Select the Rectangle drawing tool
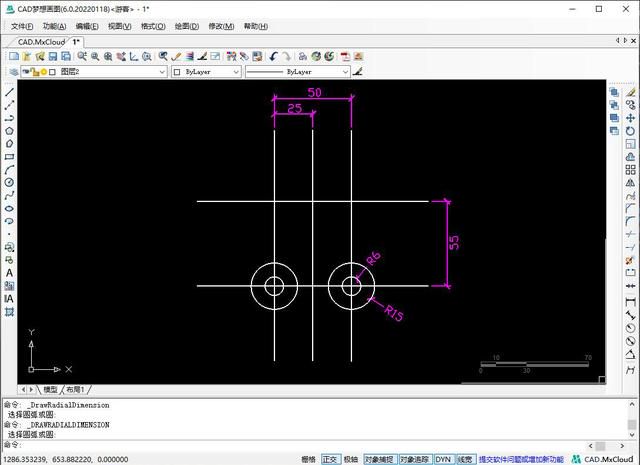This screenshot has height=465, width=640. click(9, 157)
